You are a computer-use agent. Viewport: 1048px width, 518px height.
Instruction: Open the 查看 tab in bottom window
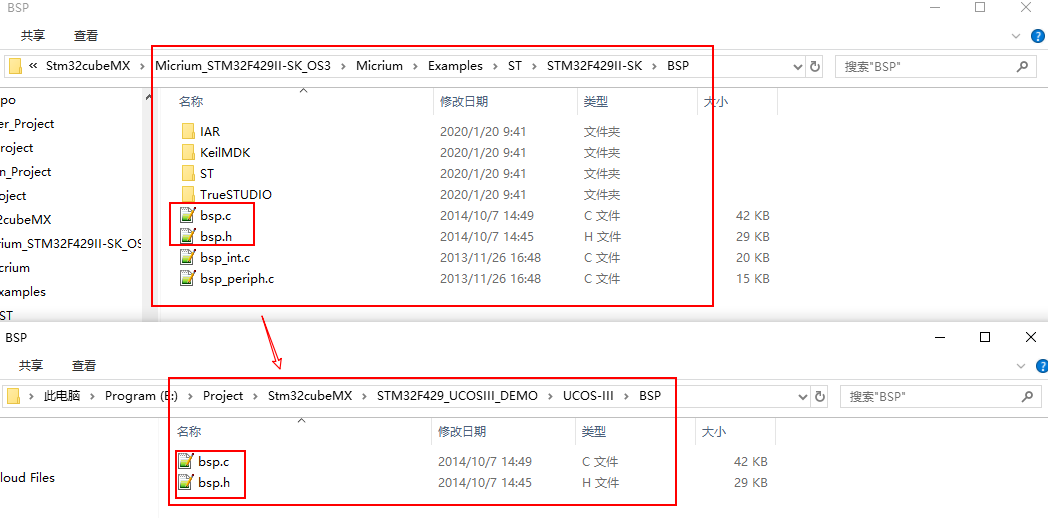point(84,366)
